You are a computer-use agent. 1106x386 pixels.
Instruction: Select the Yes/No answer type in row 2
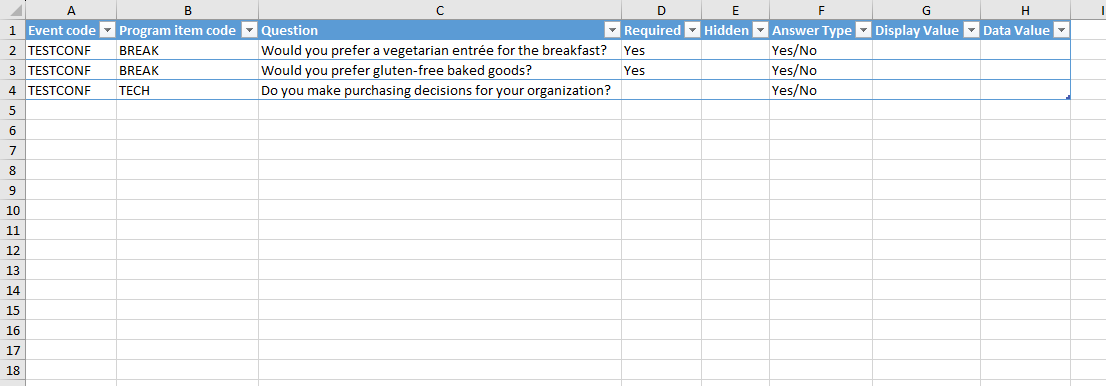click(821, 51)
